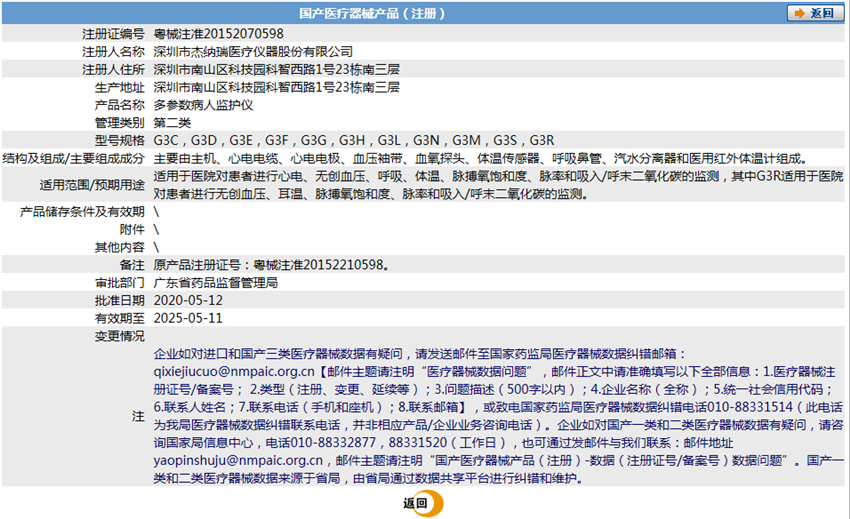
Task: Click the 注册人住所 address value
Action: (x=276, y=69)
